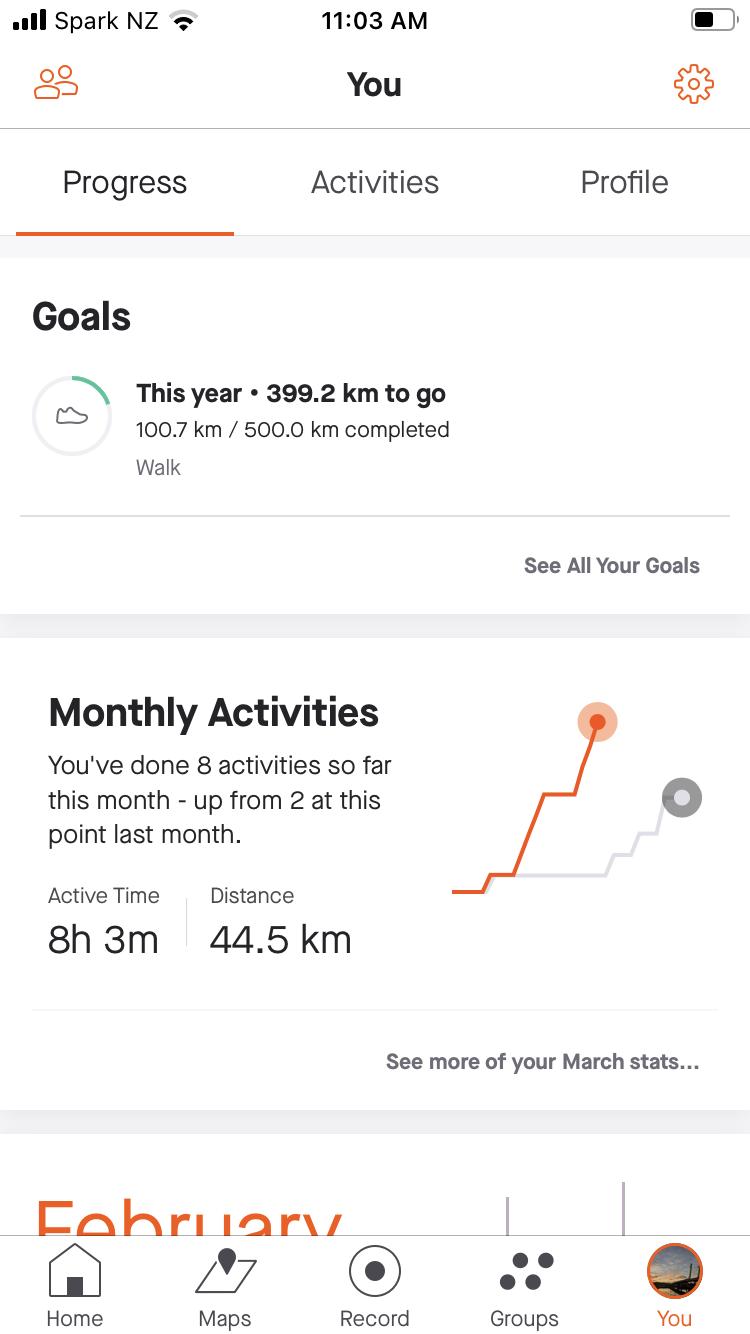Switch to the Profile tab
Viewport: 750px width, 1334px height.
[x=624, y=183]
